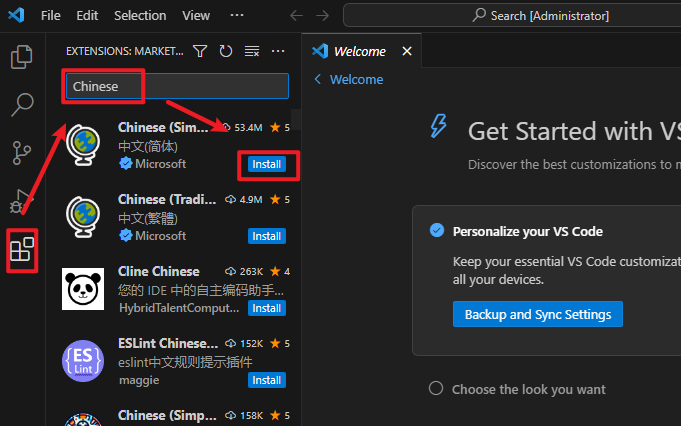681x426 pixels.
Task: Open the Source Control view
Action: pyautogui.click(x=21, y=153)
